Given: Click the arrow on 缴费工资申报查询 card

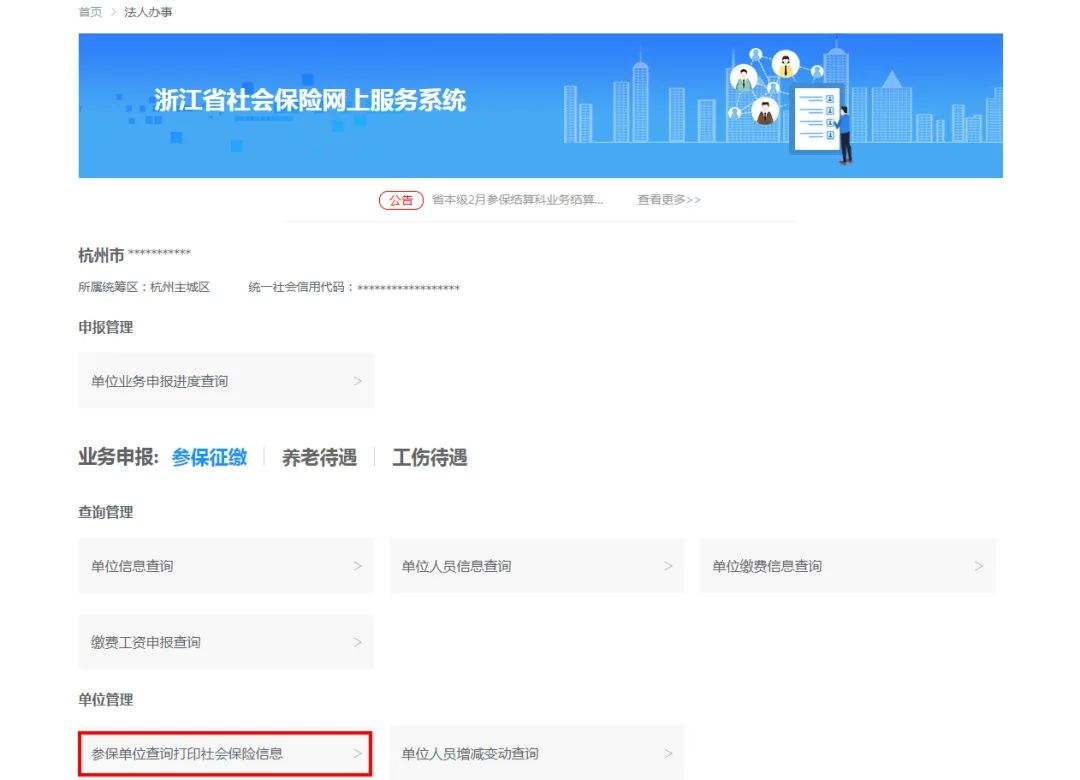Looking at the screenshot, I should [356, 642].
